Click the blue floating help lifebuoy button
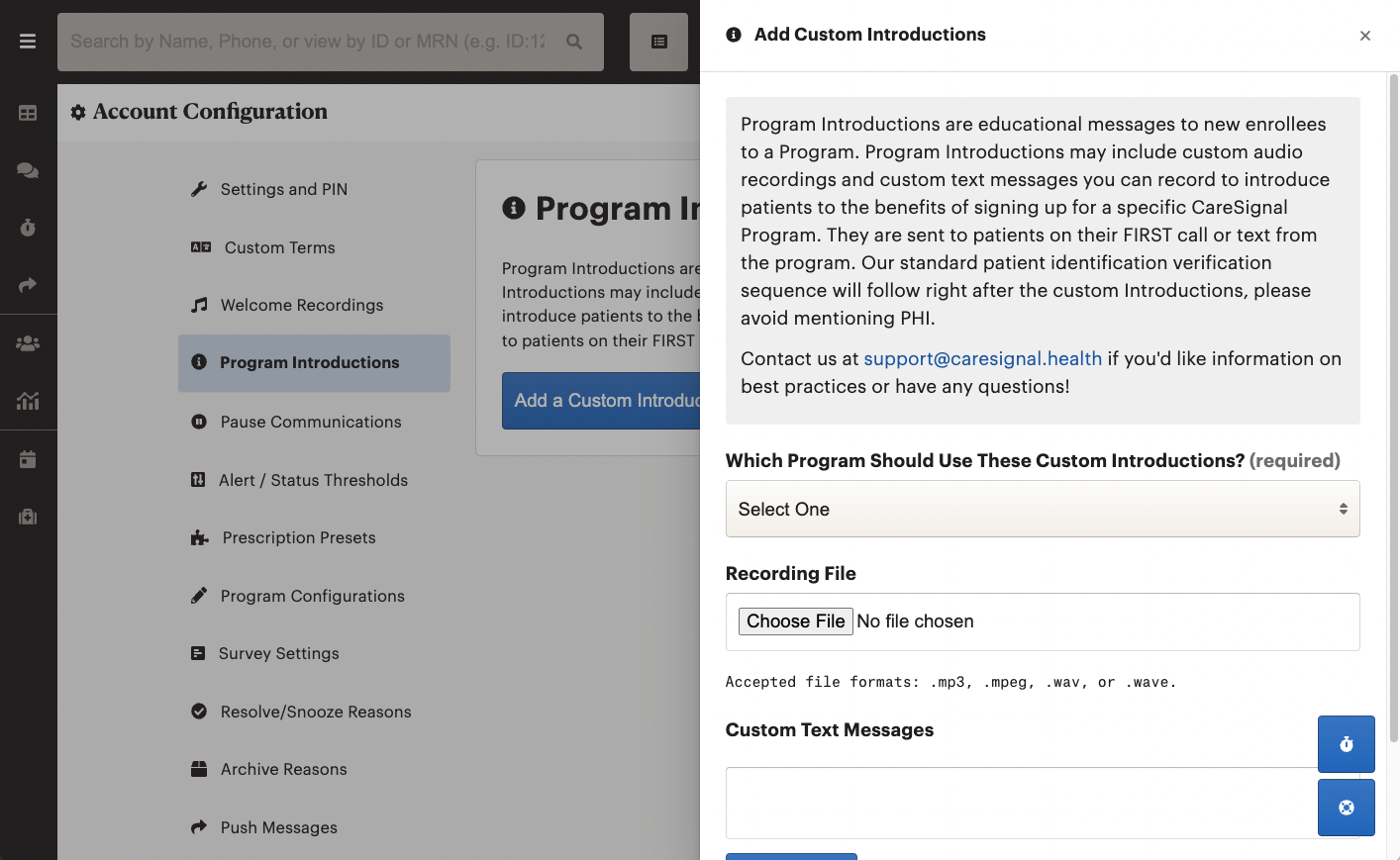 1347,808
